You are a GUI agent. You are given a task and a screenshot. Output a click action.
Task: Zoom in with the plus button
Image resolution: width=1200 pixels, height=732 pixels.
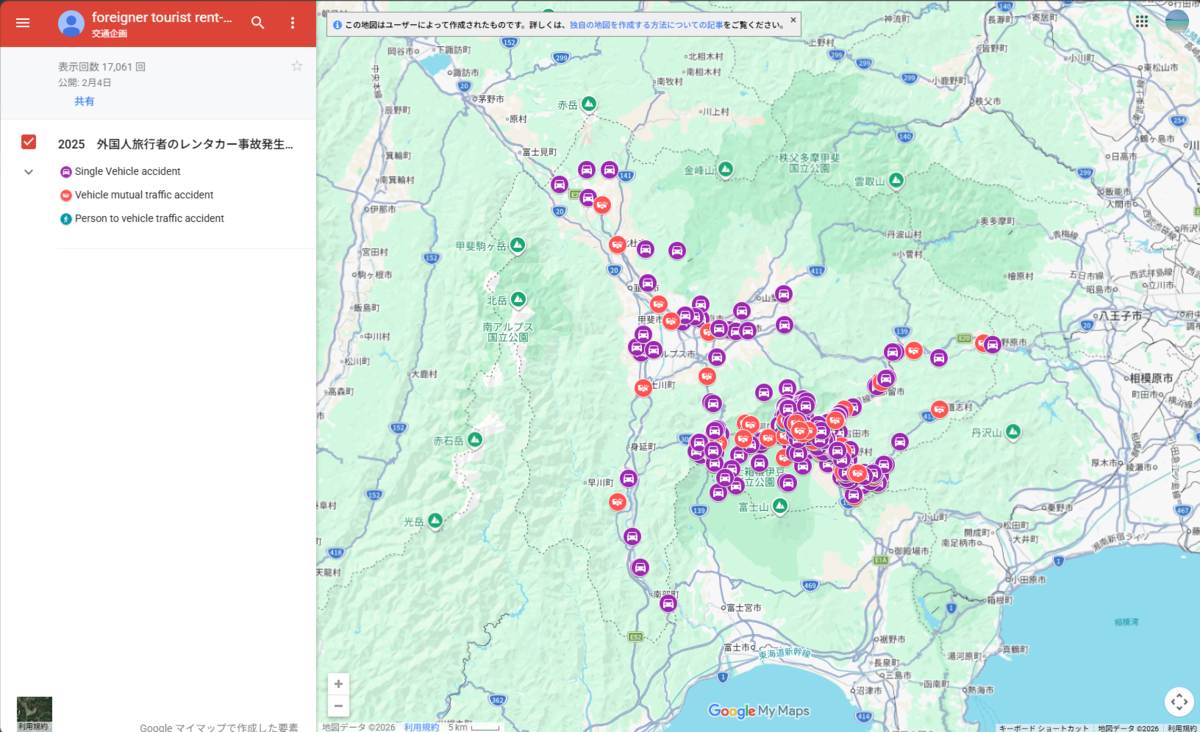(339, 684)
